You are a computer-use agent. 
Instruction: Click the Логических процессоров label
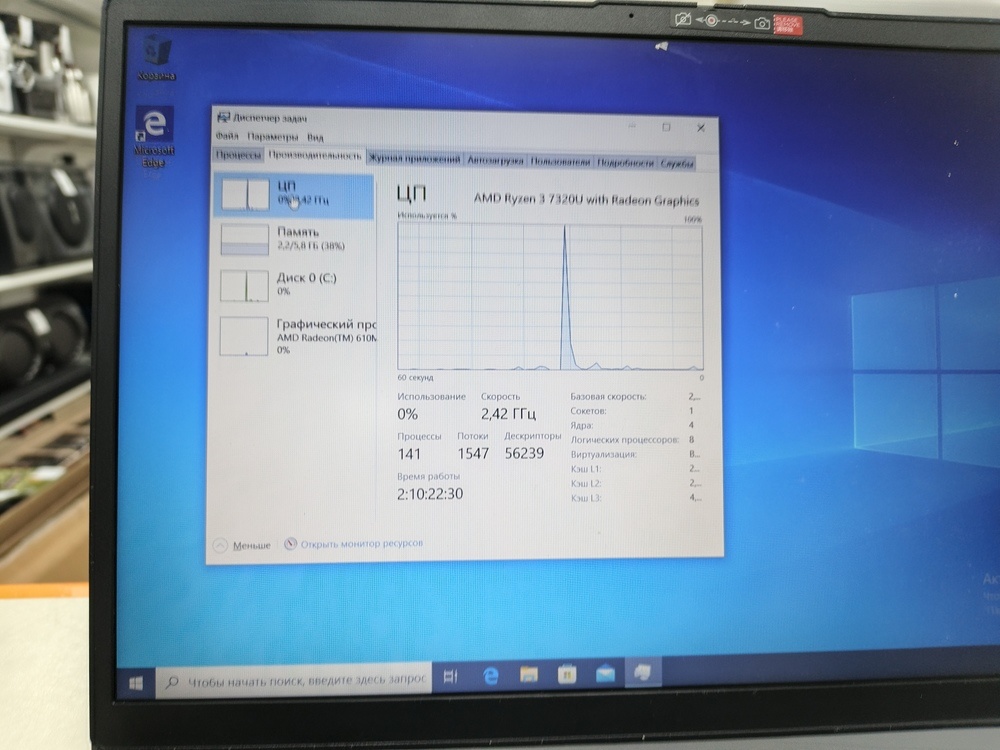pos(624,440)
